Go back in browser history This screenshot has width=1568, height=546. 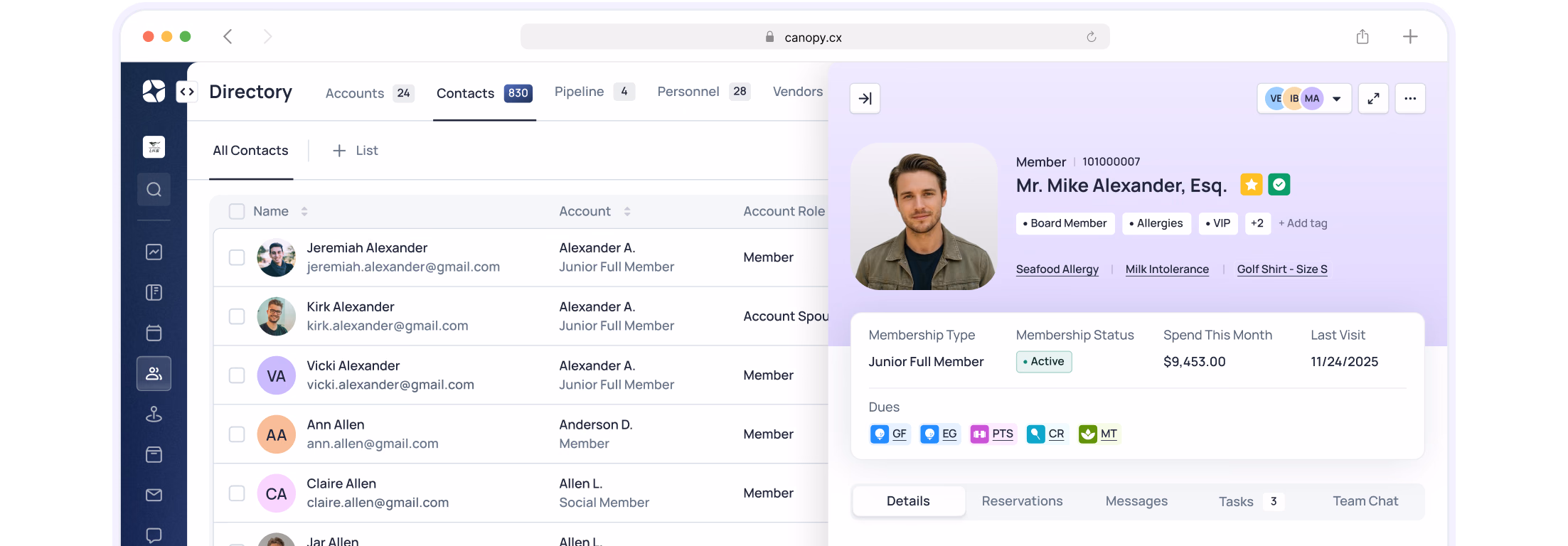[x=228, y=36]
